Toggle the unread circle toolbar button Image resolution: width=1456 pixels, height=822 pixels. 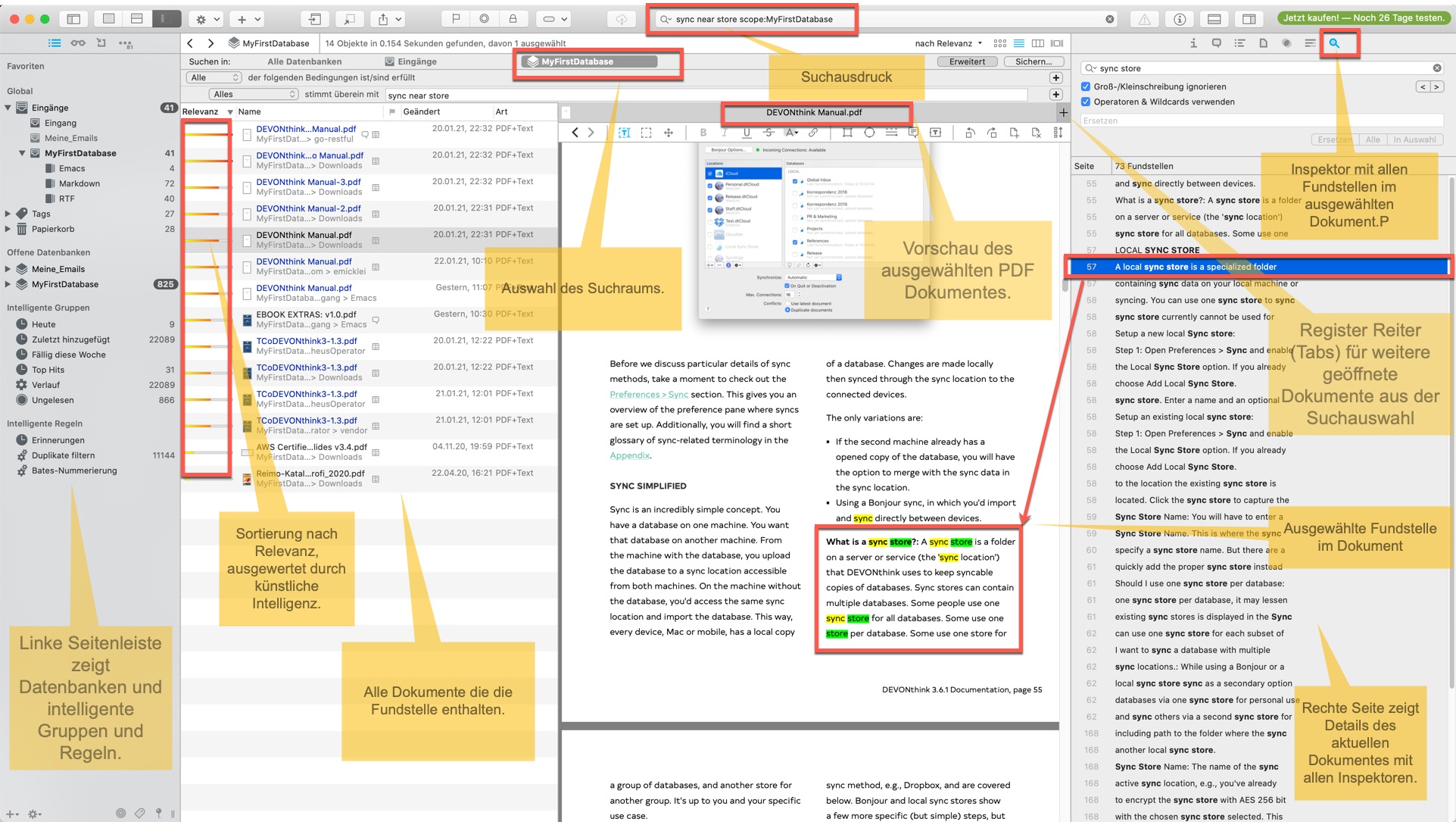485,19
